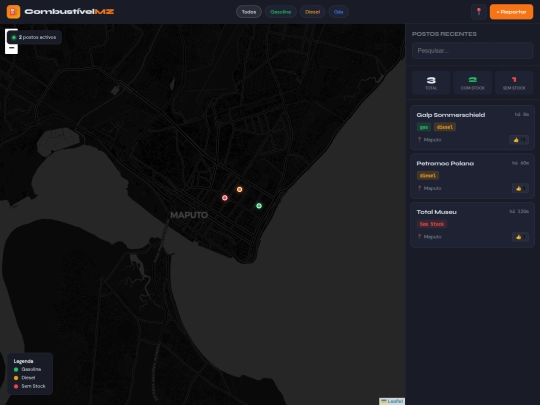Click pin icon in Galp Sommerschield card
This screenshot has width=540, height=405.
tap(419, 139)
